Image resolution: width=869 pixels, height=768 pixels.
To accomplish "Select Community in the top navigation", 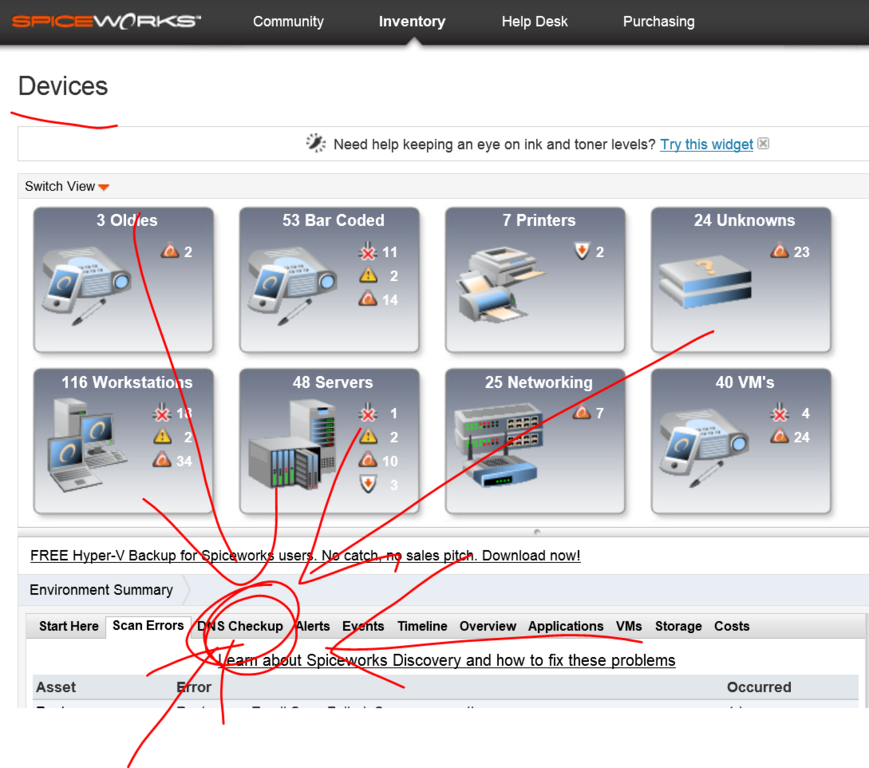I will pyautogui.click(x=288, y=21).
